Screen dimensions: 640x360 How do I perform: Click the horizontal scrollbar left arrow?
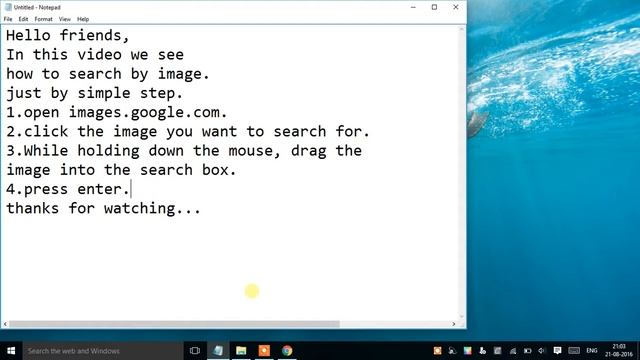tap(5, 324)
